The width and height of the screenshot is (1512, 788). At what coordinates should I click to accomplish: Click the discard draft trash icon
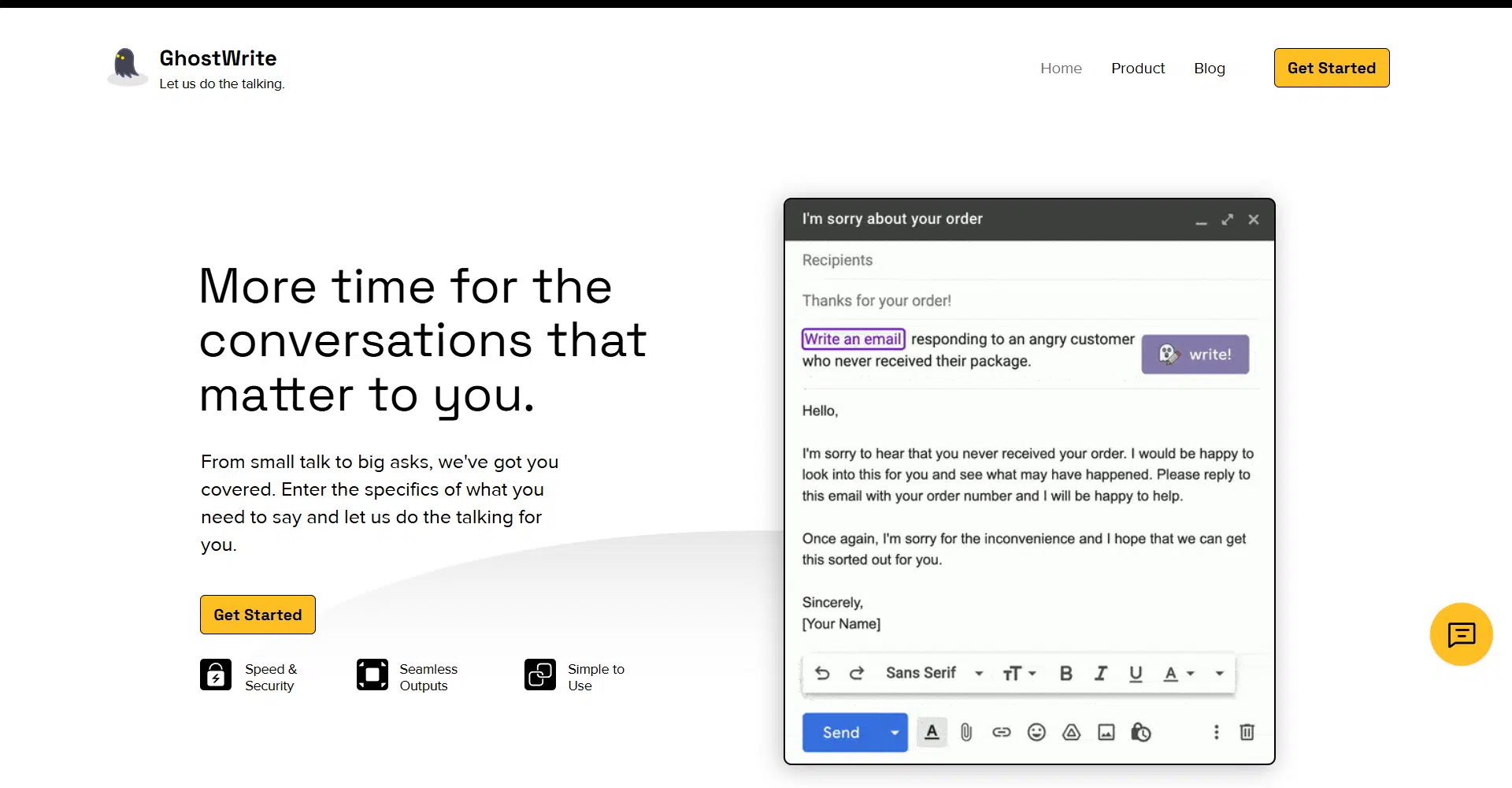(x=1247, y=733)
